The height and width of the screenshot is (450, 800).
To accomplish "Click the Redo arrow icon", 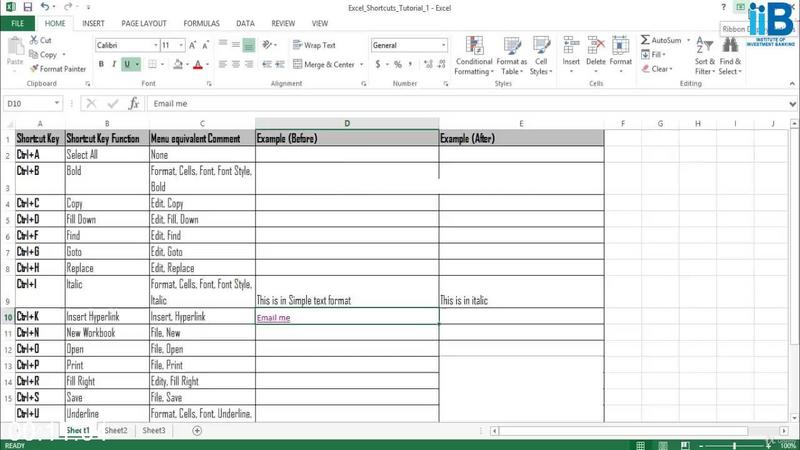I will tap(68, 7).
